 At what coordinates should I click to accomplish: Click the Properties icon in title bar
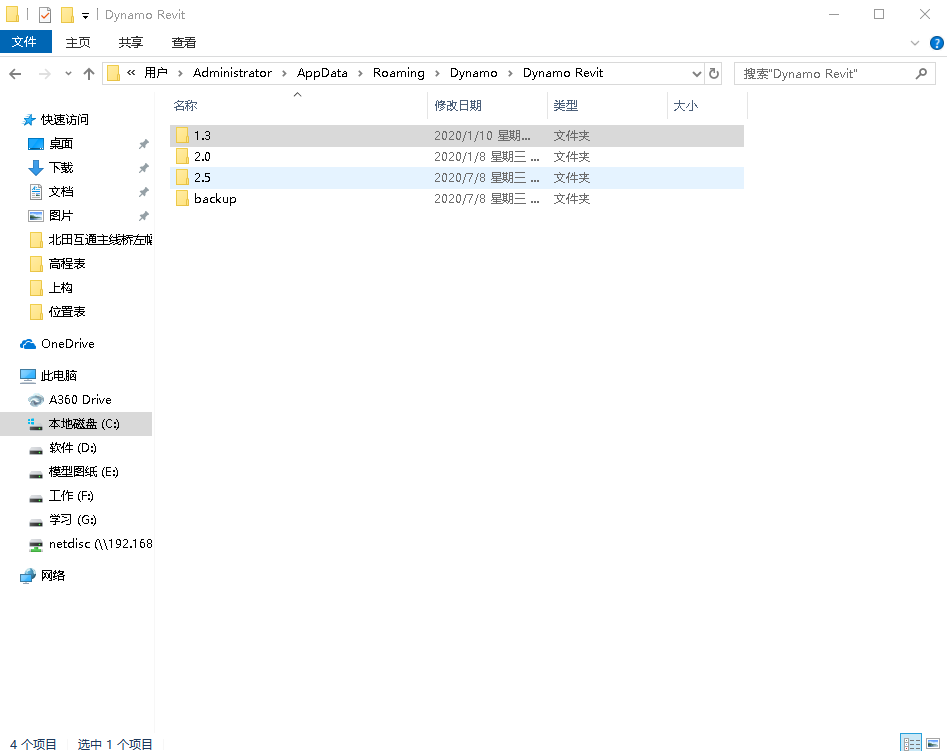(45, 15)
